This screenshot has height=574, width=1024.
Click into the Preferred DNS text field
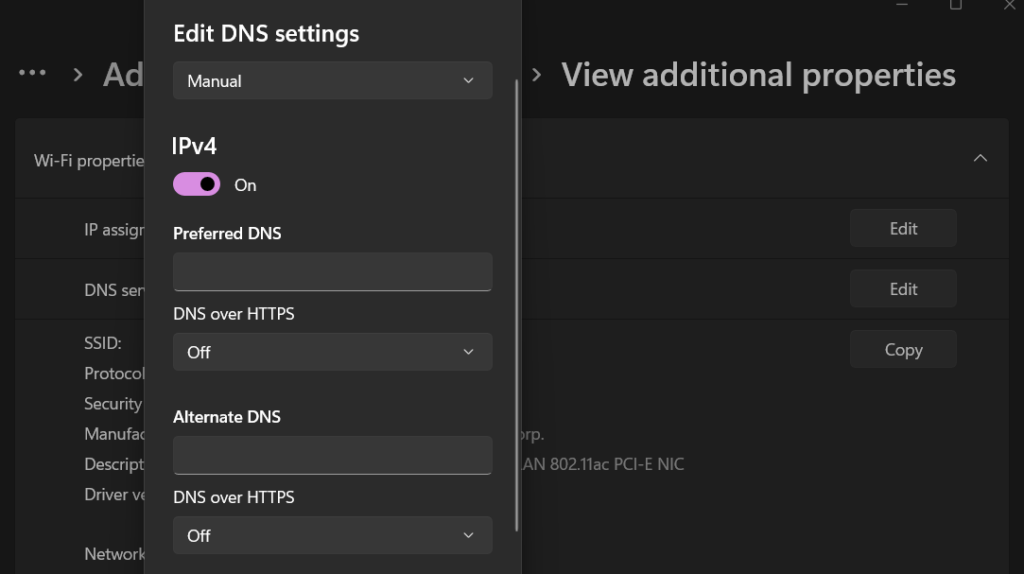332,271
